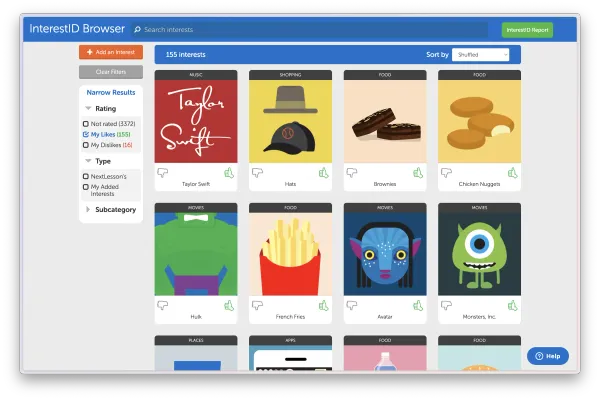Click the Clear Filters button
The width and height of the screenshot is (600, 400).
coord(111,72)
